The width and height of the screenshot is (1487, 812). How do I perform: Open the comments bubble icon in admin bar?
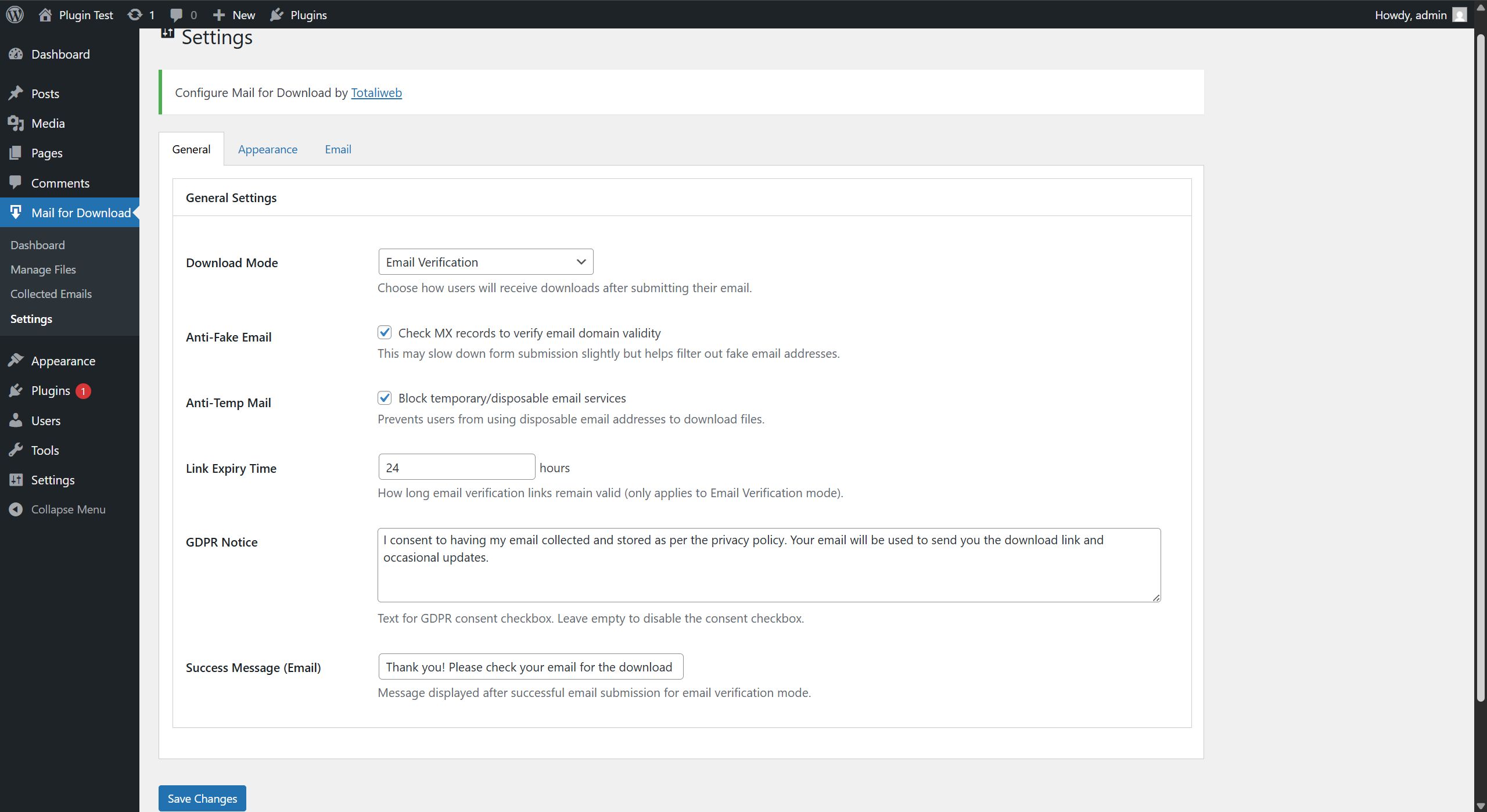pyautogui.click(x=176, y=15)
